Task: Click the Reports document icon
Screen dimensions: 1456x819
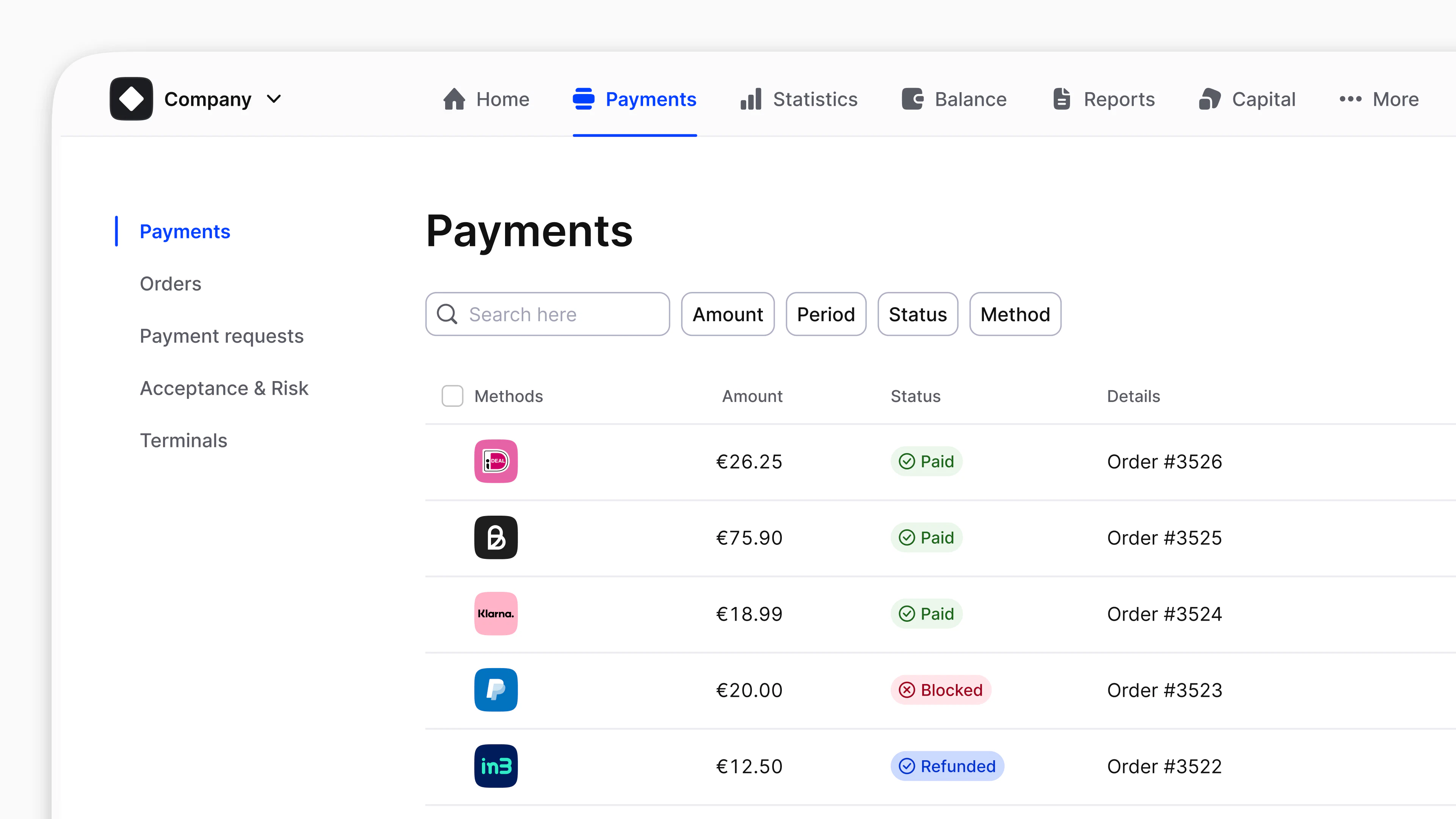Action: tap(1062, 99)
